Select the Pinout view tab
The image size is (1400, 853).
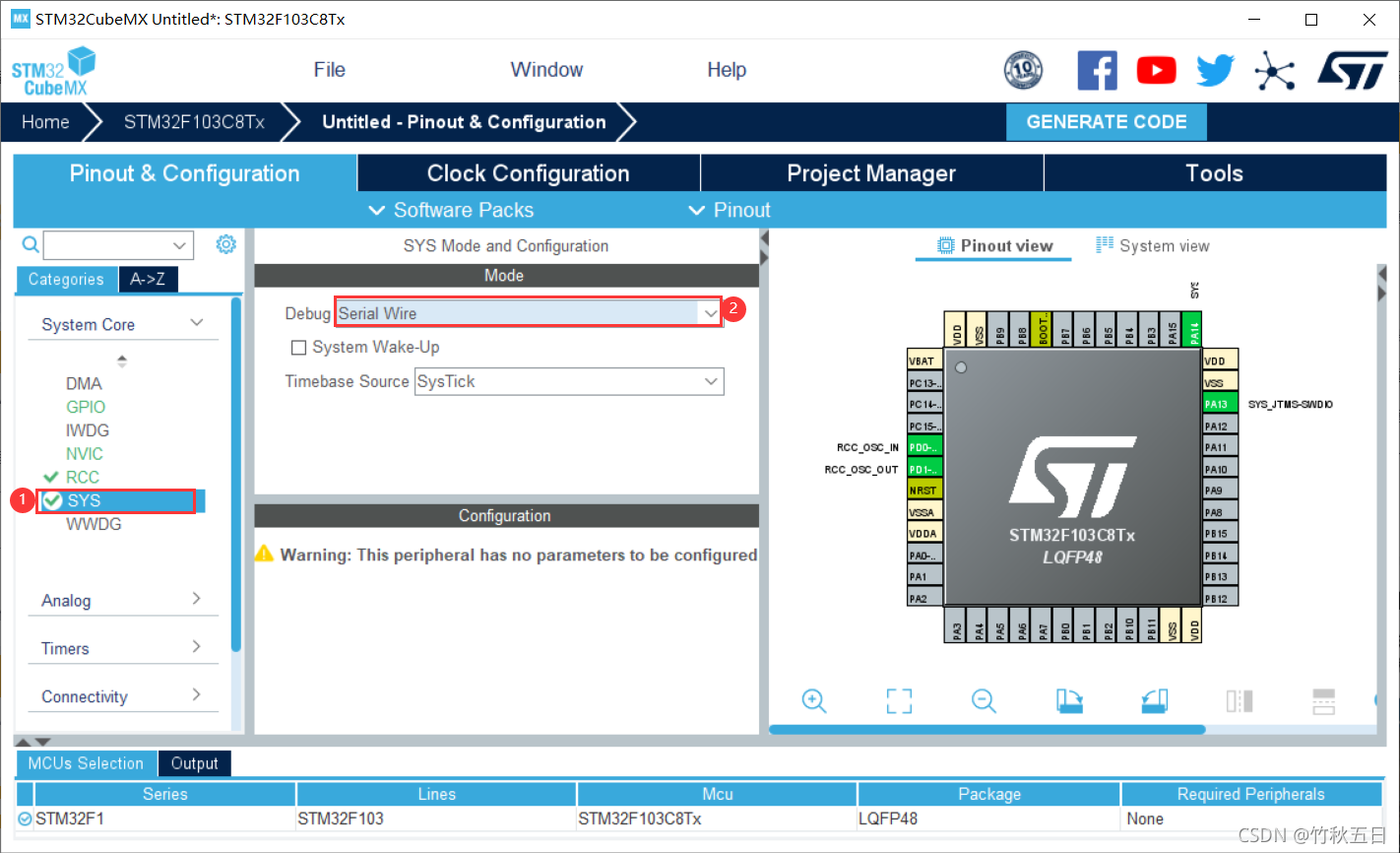(994, 245)
